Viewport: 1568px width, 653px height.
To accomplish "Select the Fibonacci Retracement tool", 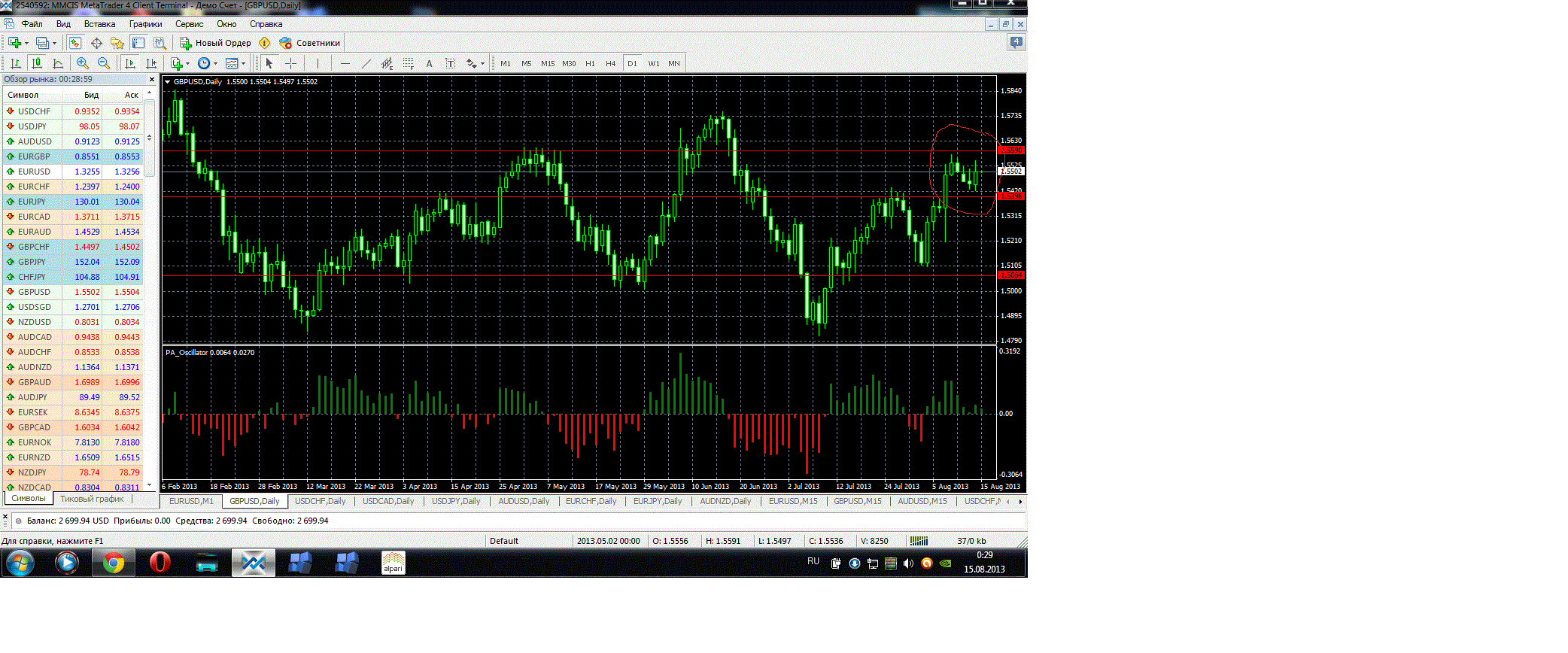I will (x=408, y=63).
